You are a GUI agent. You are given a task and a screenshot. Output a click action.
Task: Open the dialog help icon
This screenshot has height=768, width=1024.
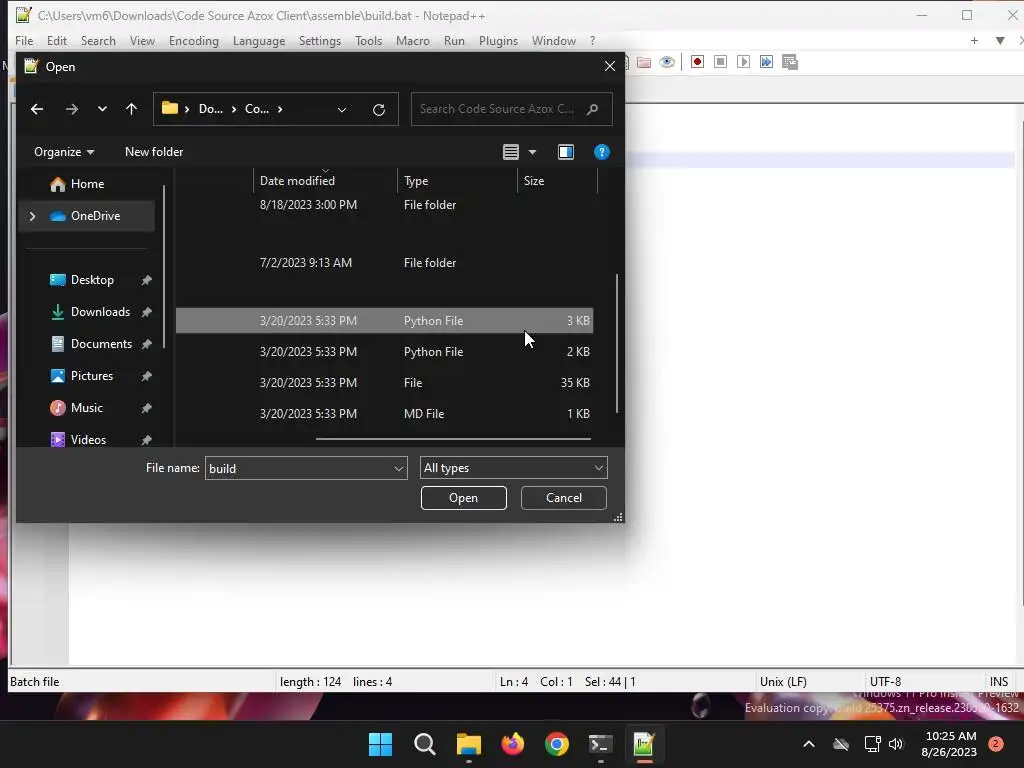(601, 152)
